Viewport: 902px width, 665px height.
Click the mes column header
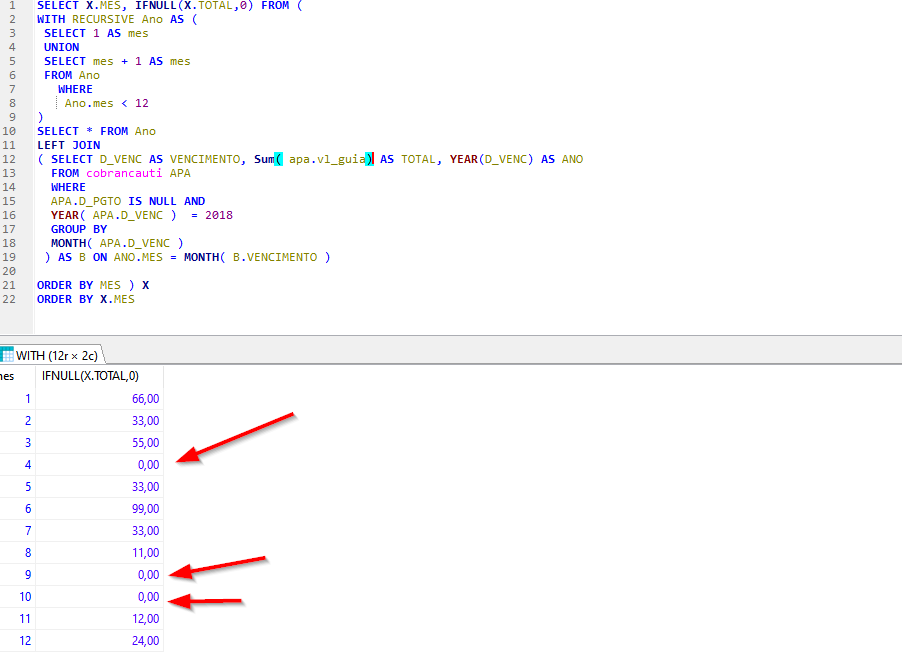coord(9,376)
